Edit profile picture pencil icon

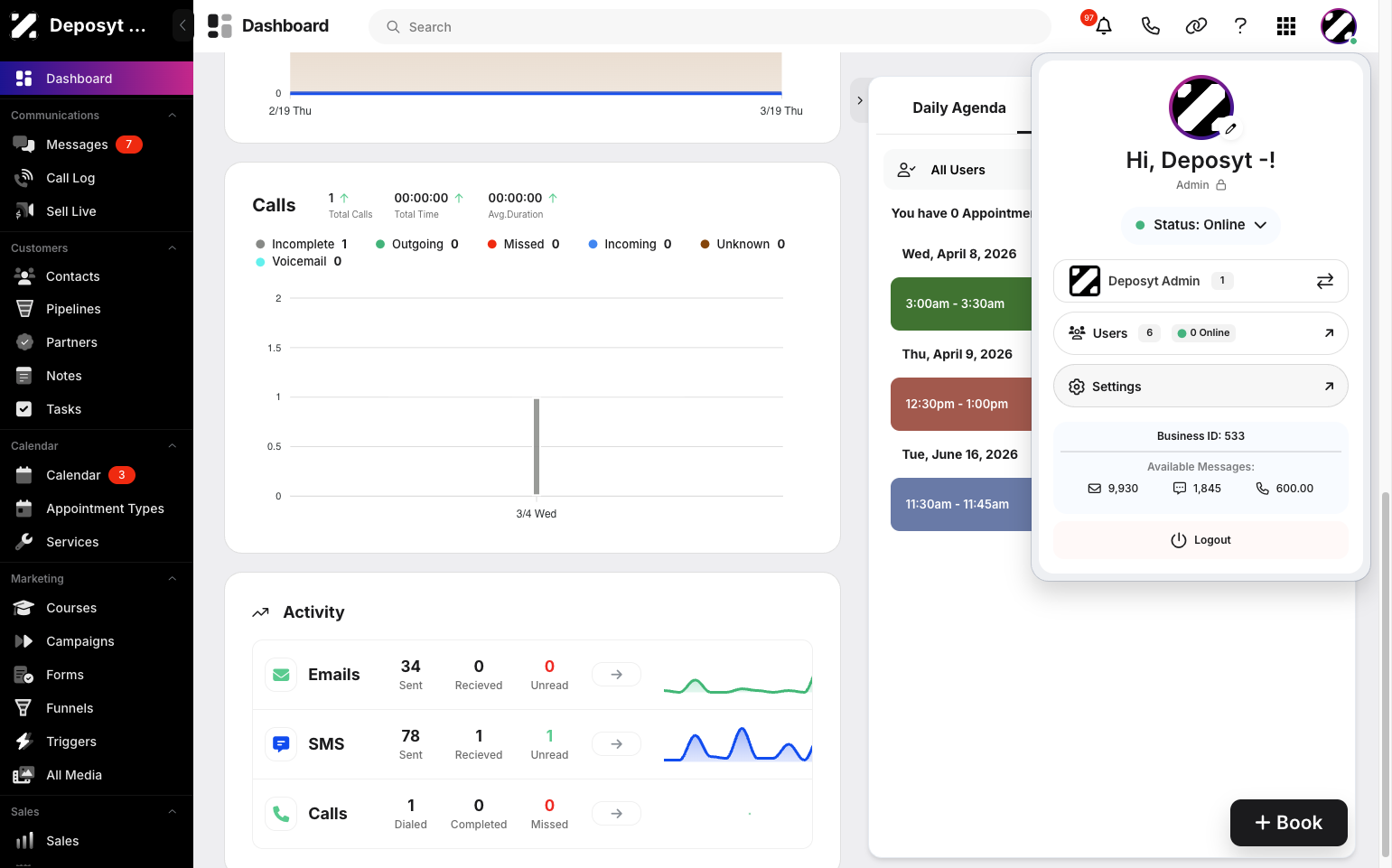click(1230, 129)
